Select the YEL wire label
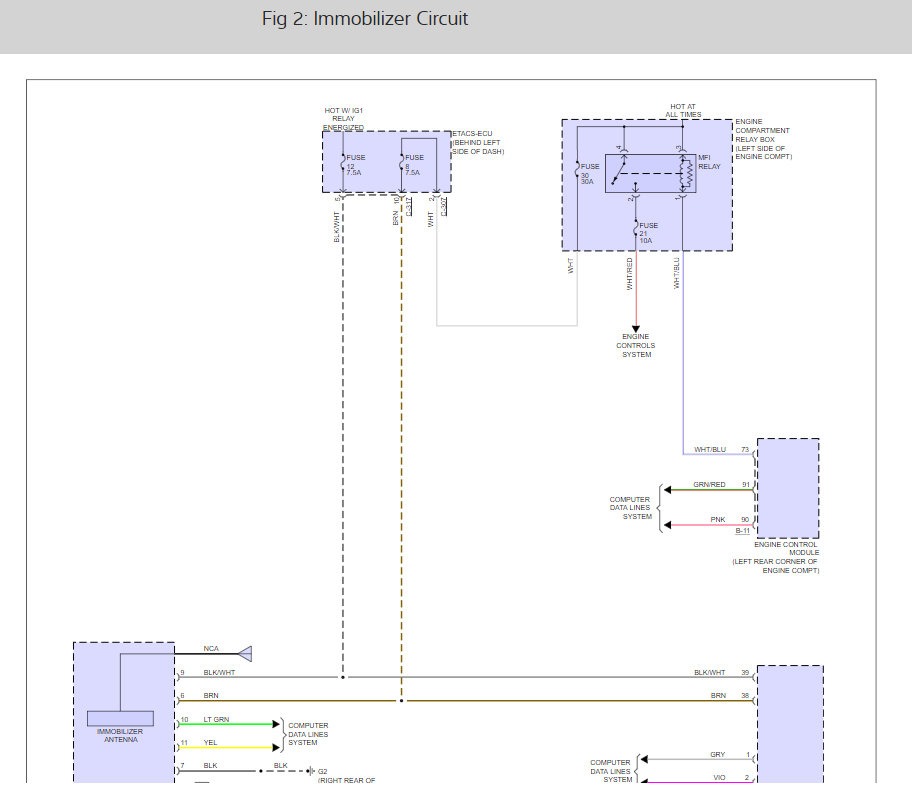This screenshot has width=912, height=807. [211, 743]
